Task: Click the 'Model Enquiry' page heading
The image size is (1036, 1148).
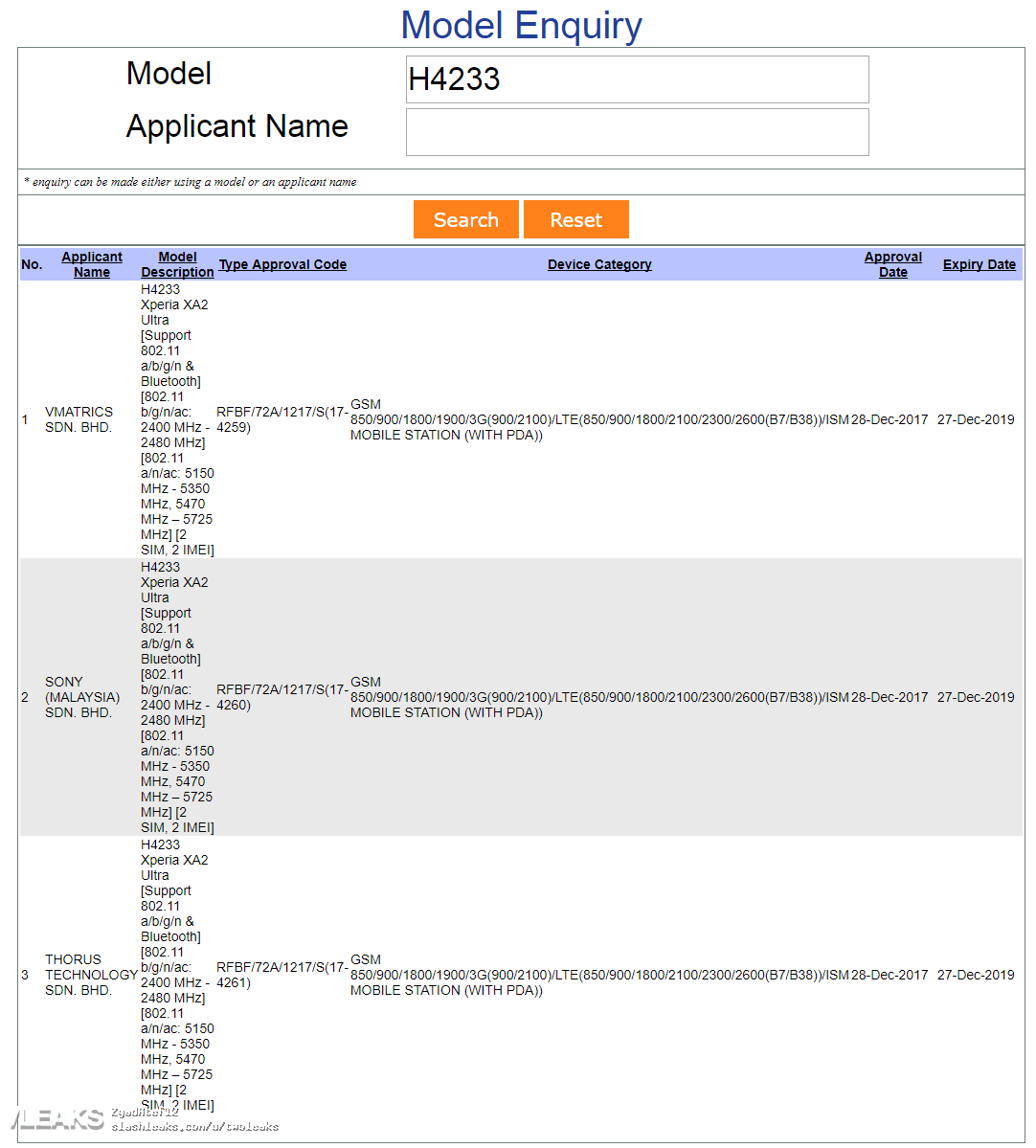Action: (521, 26)
